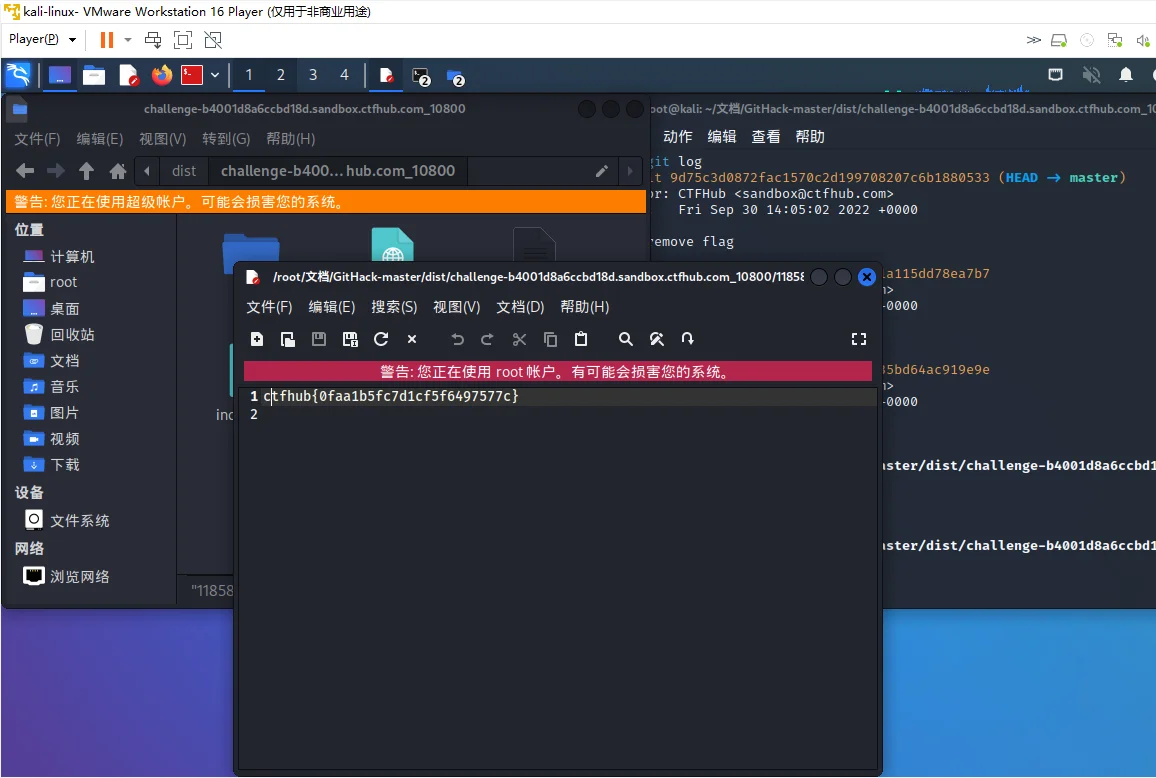Open the Player(P) dropdown menu

click(42, 40)
